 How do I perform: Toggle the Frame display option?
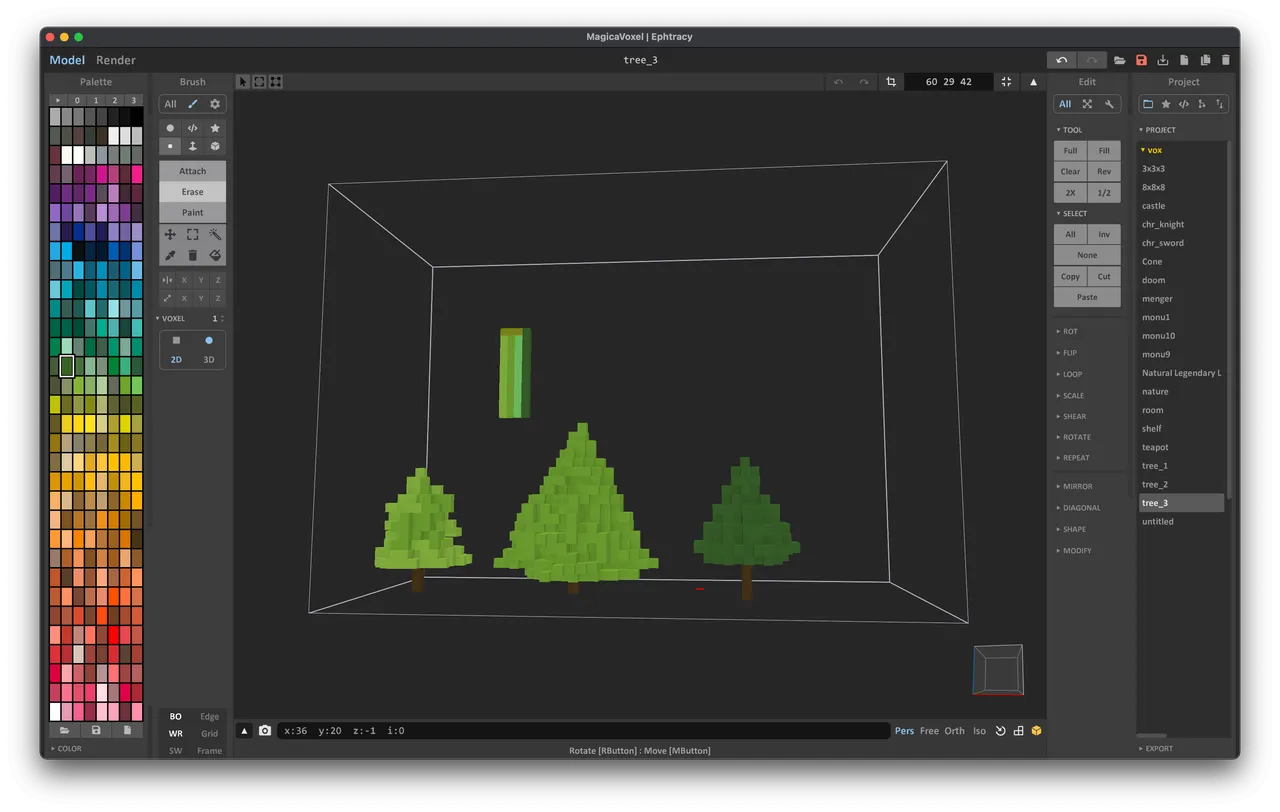209,751
